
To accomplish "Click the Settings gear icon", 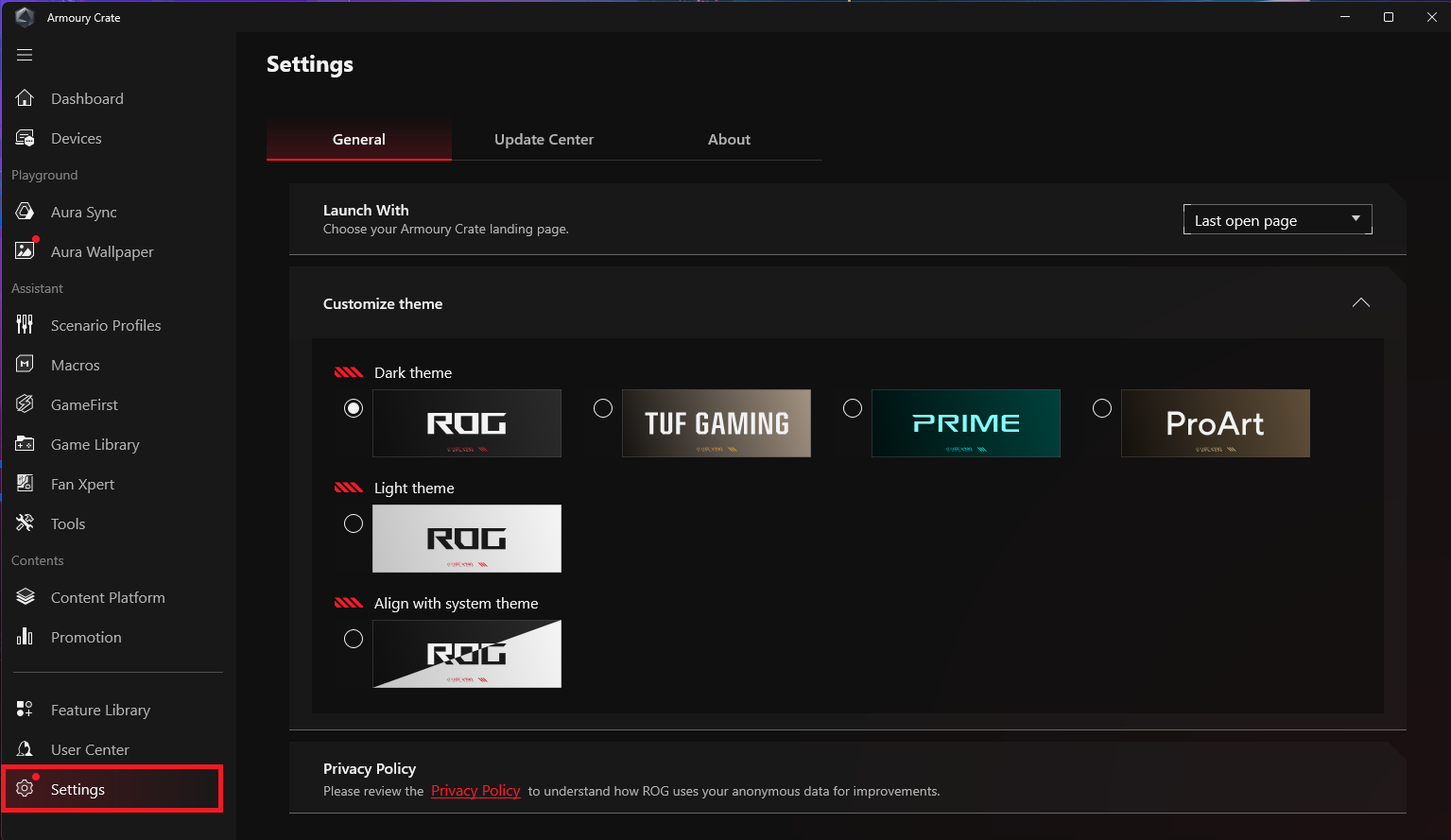I will [x=26, y=789].
